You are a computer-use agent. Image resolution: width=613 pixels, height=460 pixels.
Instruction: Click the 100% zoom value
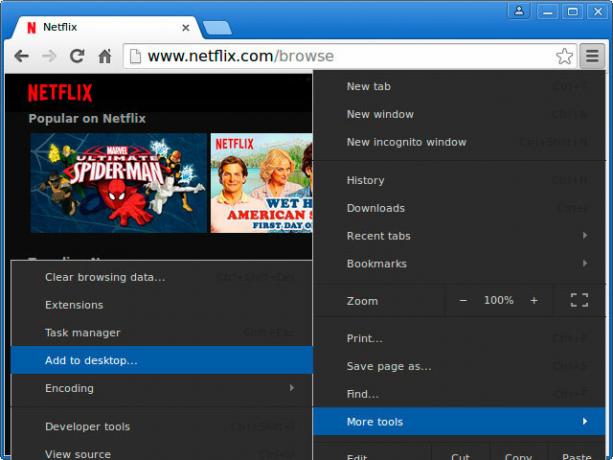pyautogui.click(x=498, y=300)
